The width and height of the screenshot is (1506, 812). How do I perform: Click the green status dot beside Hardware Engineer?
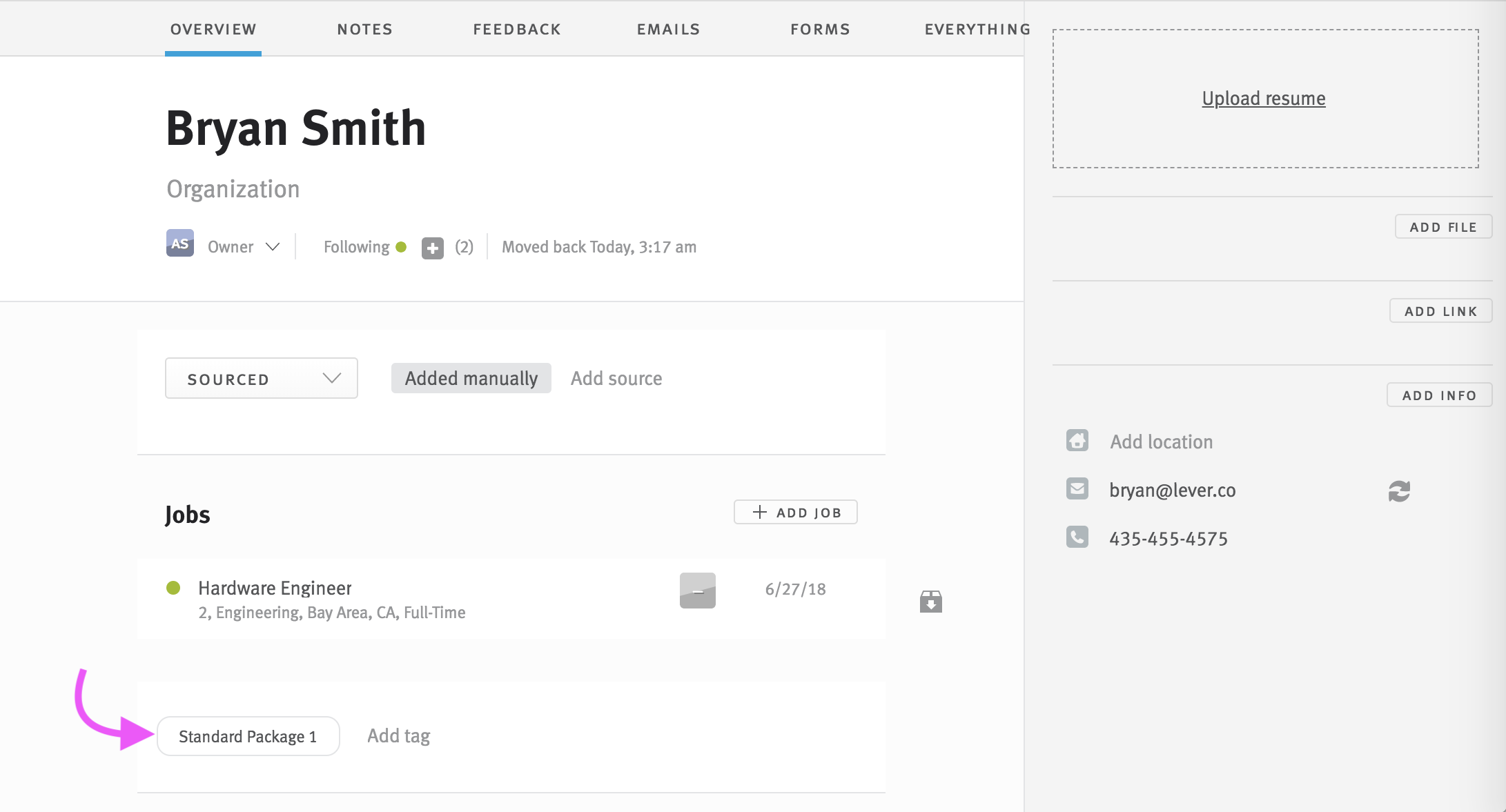(174, 588)
